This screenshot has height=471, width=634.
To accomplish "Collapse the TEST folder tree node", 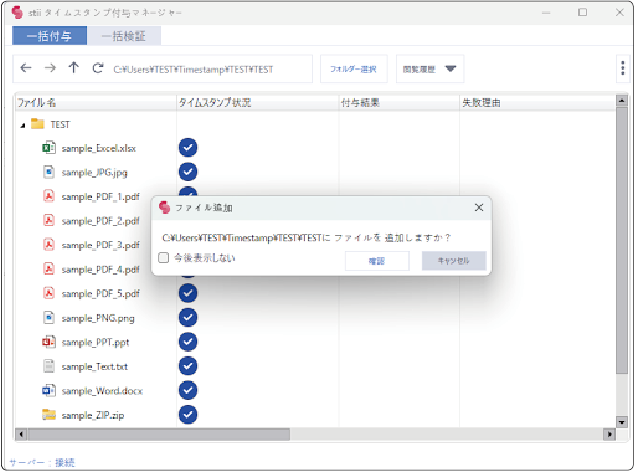I will pyautogui.click(x=22, y=125).
